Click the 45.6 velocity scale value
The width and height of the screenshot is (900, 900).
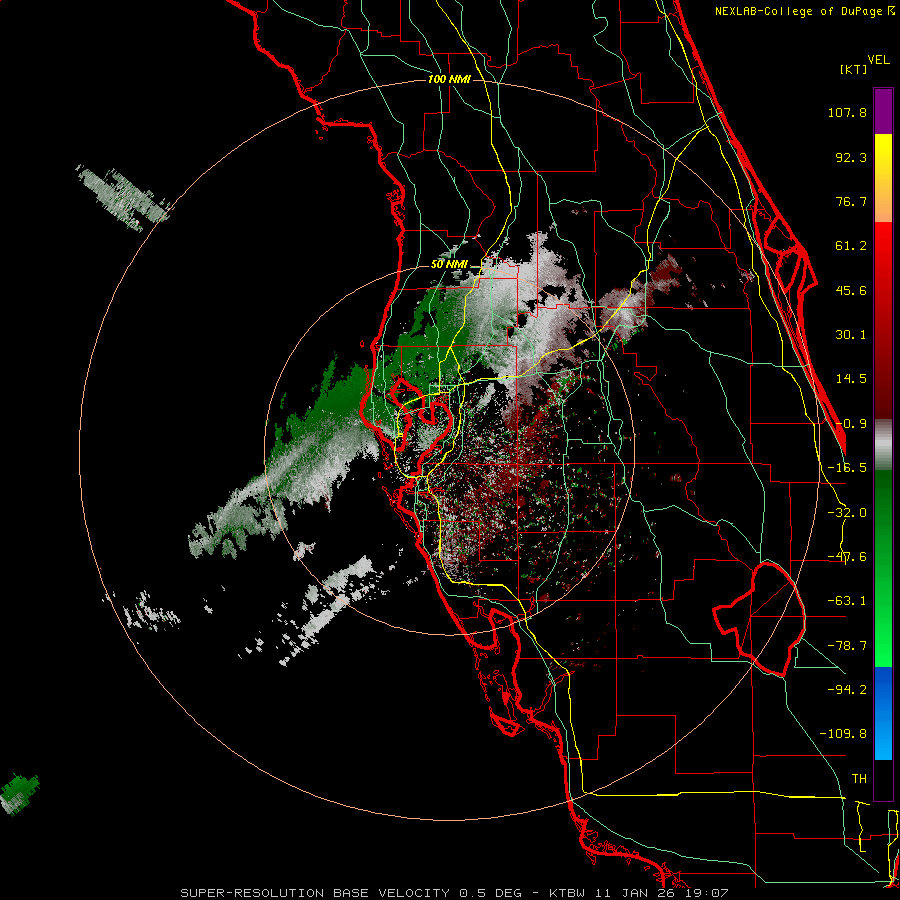click(851, 290)
